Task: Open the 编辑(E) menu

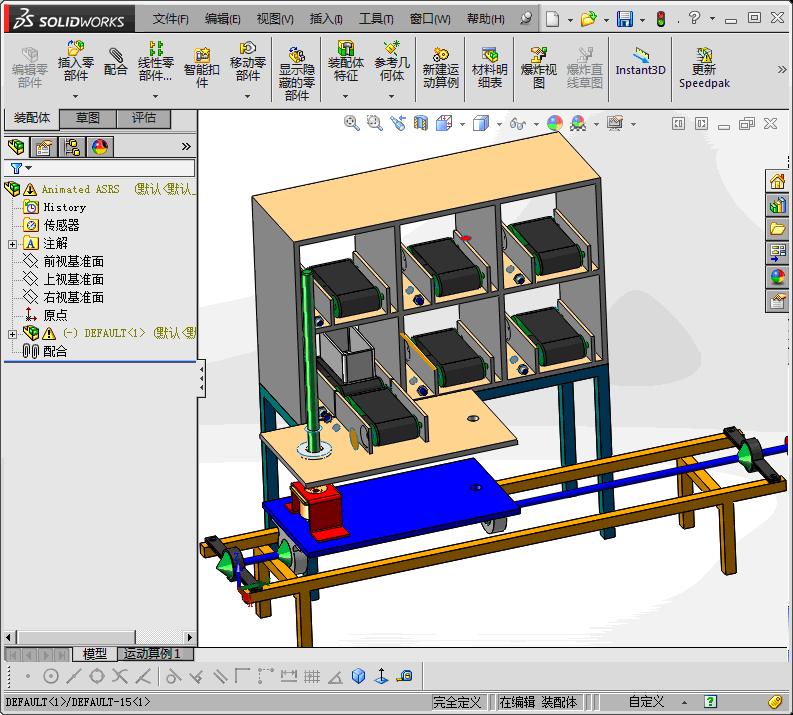Action: [x=223, y=19]
